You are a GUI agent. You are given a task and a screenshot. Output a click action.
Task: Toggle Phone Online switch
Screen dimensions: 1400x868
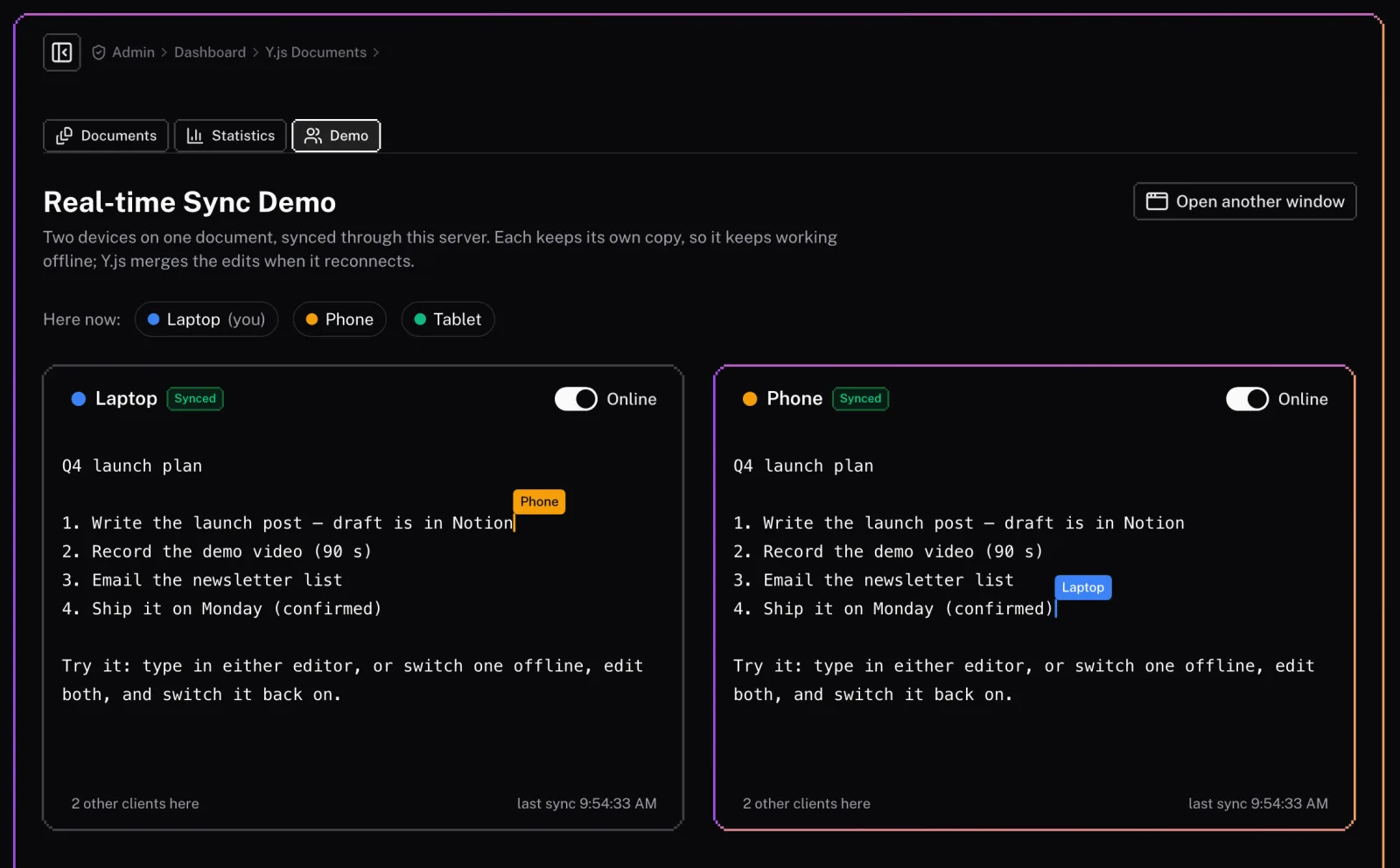(x=1247, y=399)
